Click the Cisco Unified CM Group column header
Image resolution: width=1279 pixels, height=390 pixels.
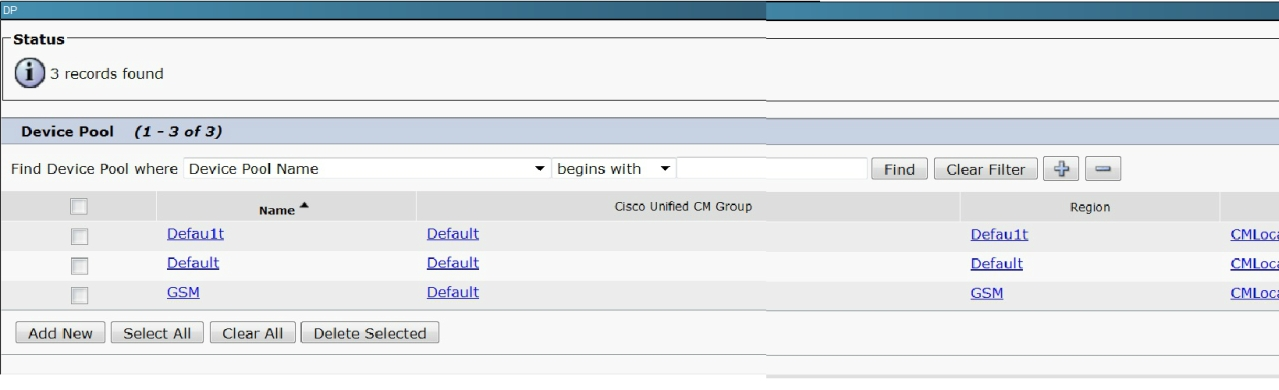pyautogui.click(x=682, y=206)
